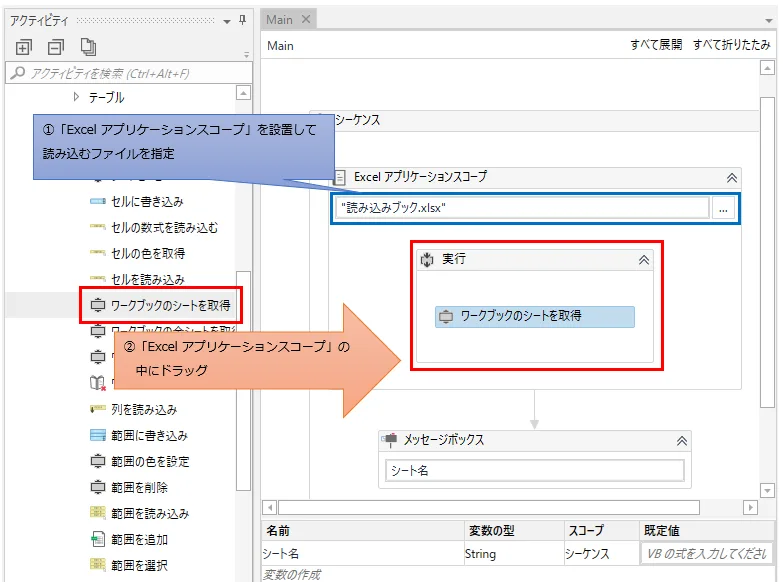Click the default value VB expression field
Viewport: 783px width, 582px height.
click(x=707, y=554)
